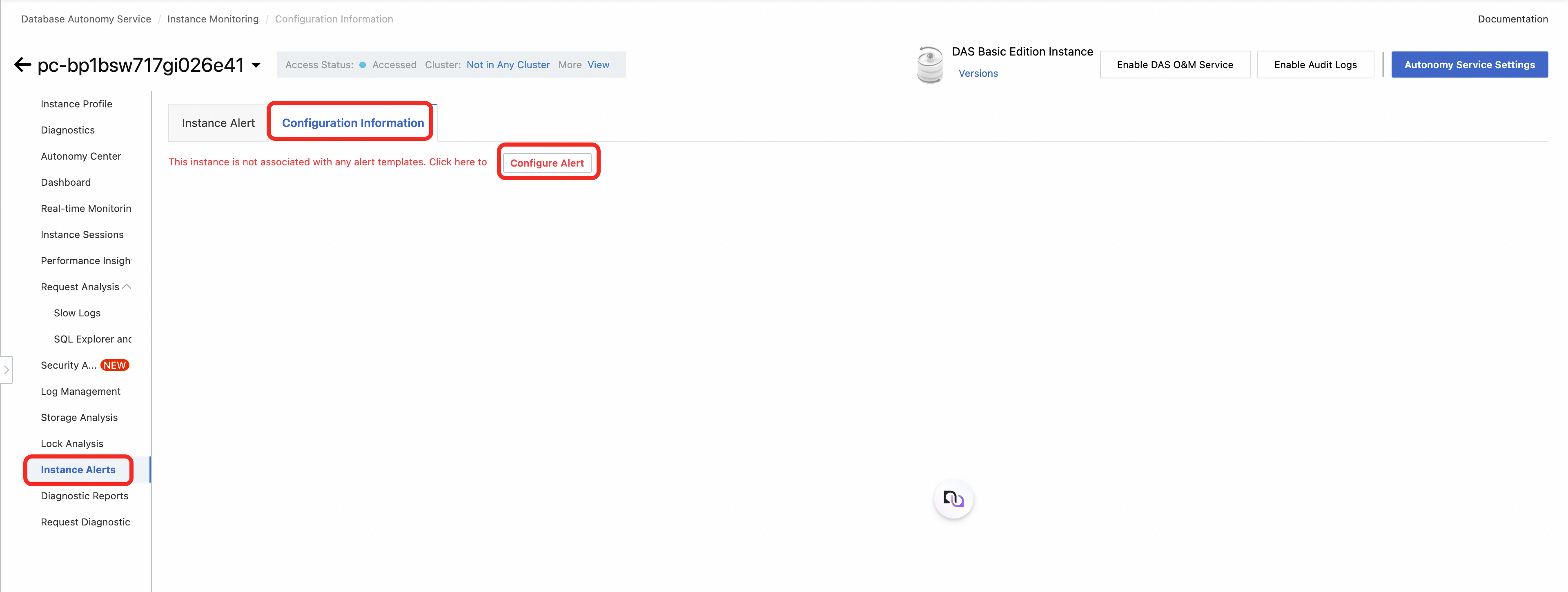Open Storage Analysis in the sidebar

click(x=79, y=417)
